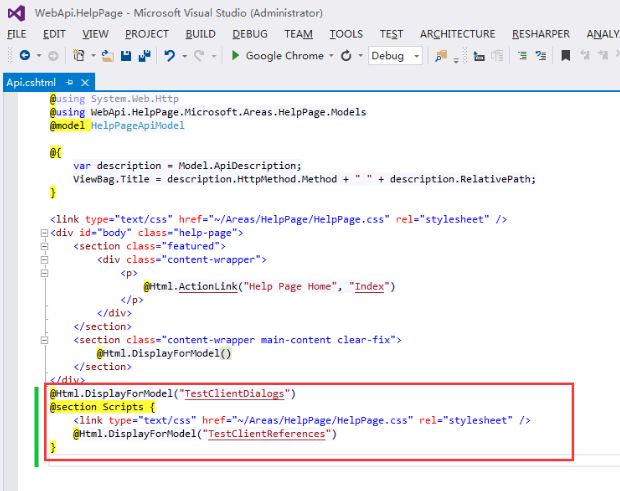Click the greyed Next Bookmark icon
Image resolution: width=620 pixels, height=491 pixels.
(603, 55)
